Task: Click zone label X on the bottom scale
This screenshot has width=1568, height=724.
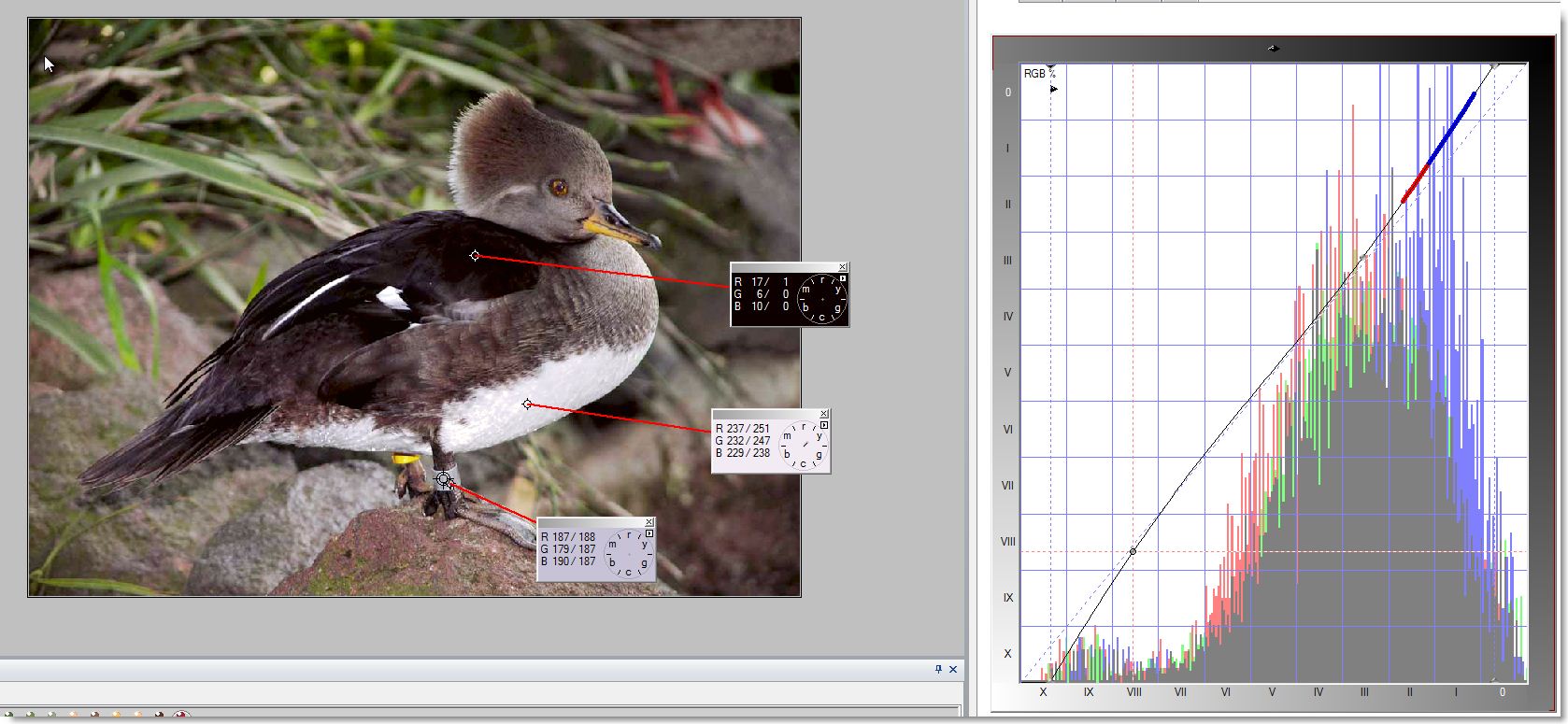Action: pos(1043,692)
